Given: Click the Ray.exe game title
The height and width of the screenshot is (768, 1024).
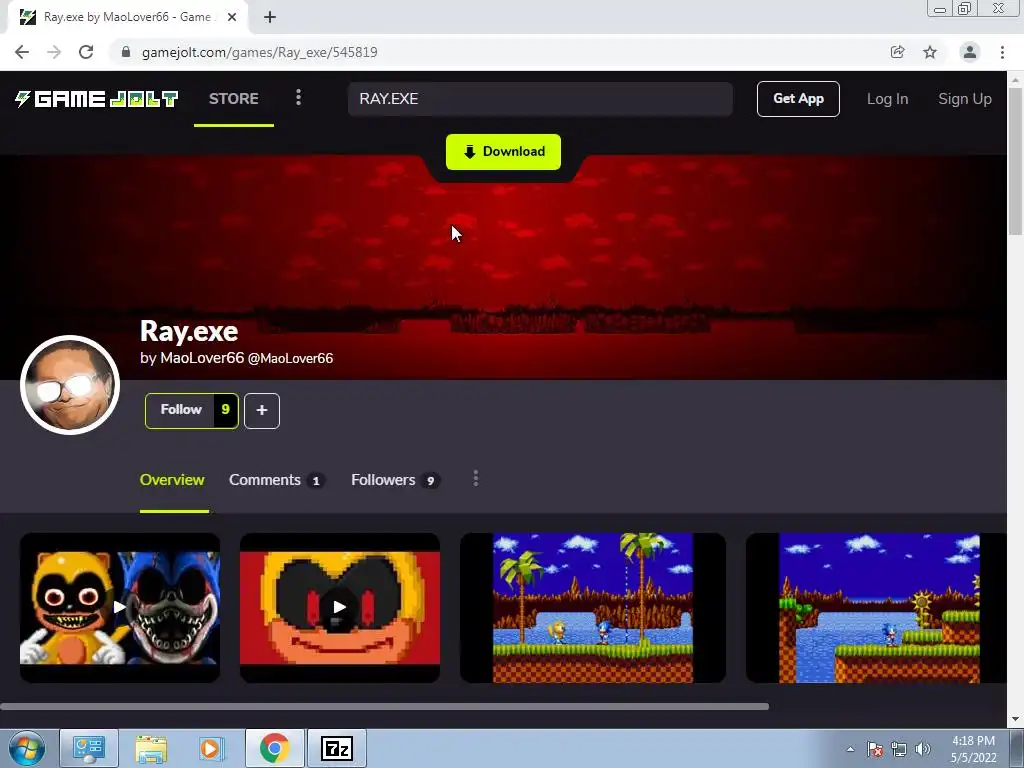Looking at the screenshot, I should [x=189, y=331].
